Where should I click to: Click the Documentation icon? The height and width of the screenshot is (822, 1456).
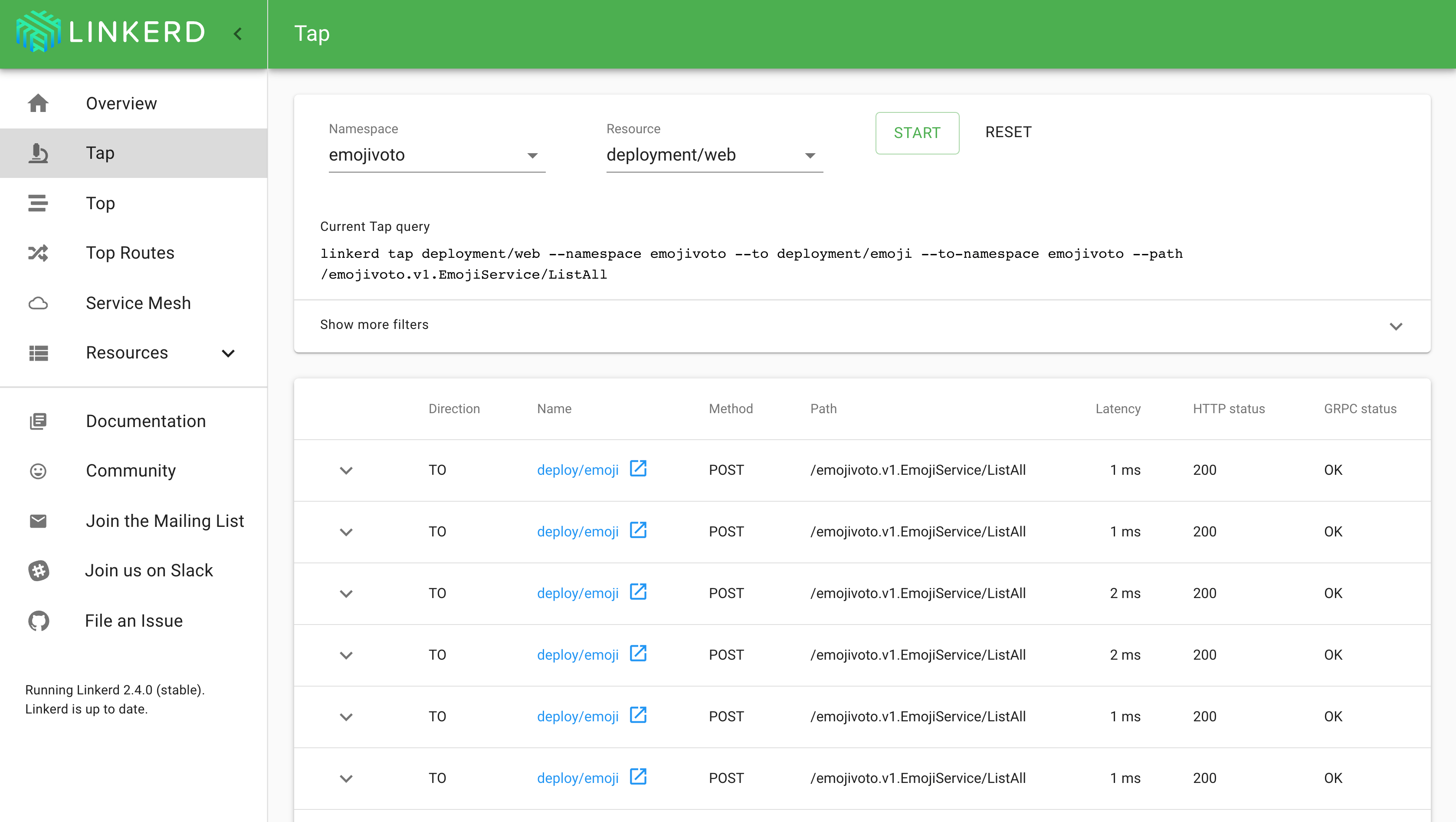(x=38, y=421)
